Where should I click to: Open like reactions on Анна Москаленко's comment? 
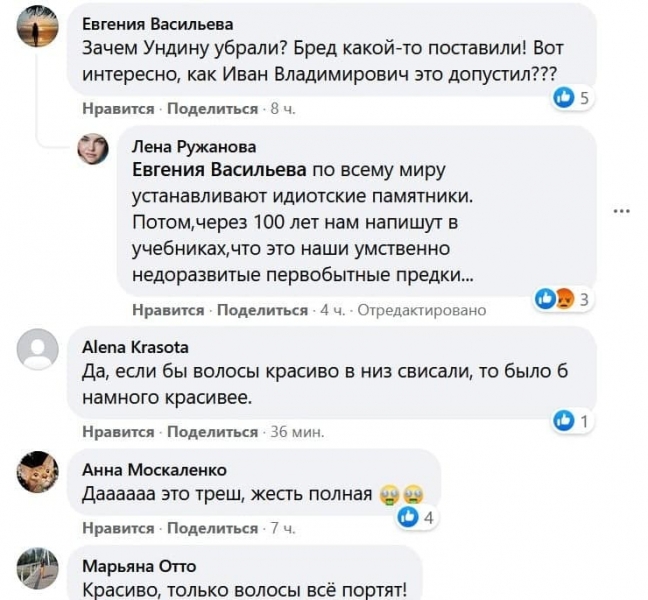[x=415, y=517]
